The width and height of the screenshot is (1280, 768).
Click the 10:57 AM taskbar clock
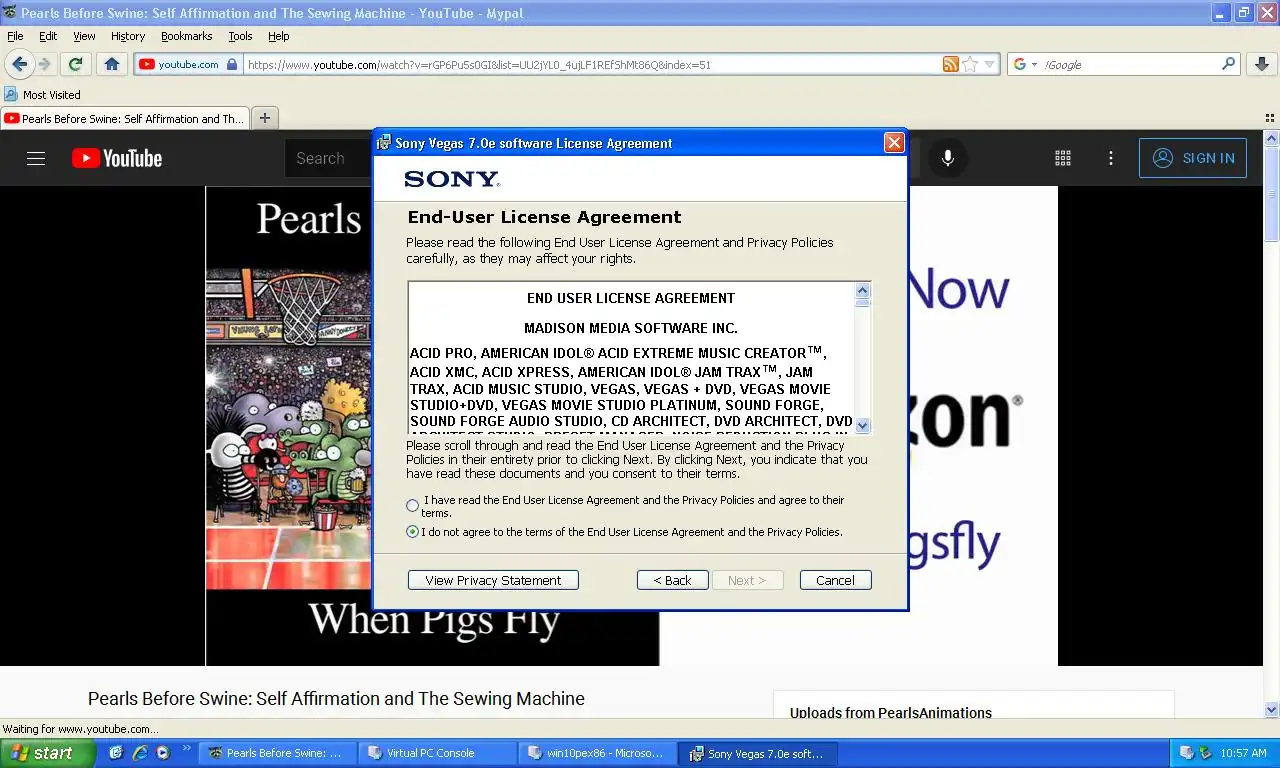tap(1244, 753)
